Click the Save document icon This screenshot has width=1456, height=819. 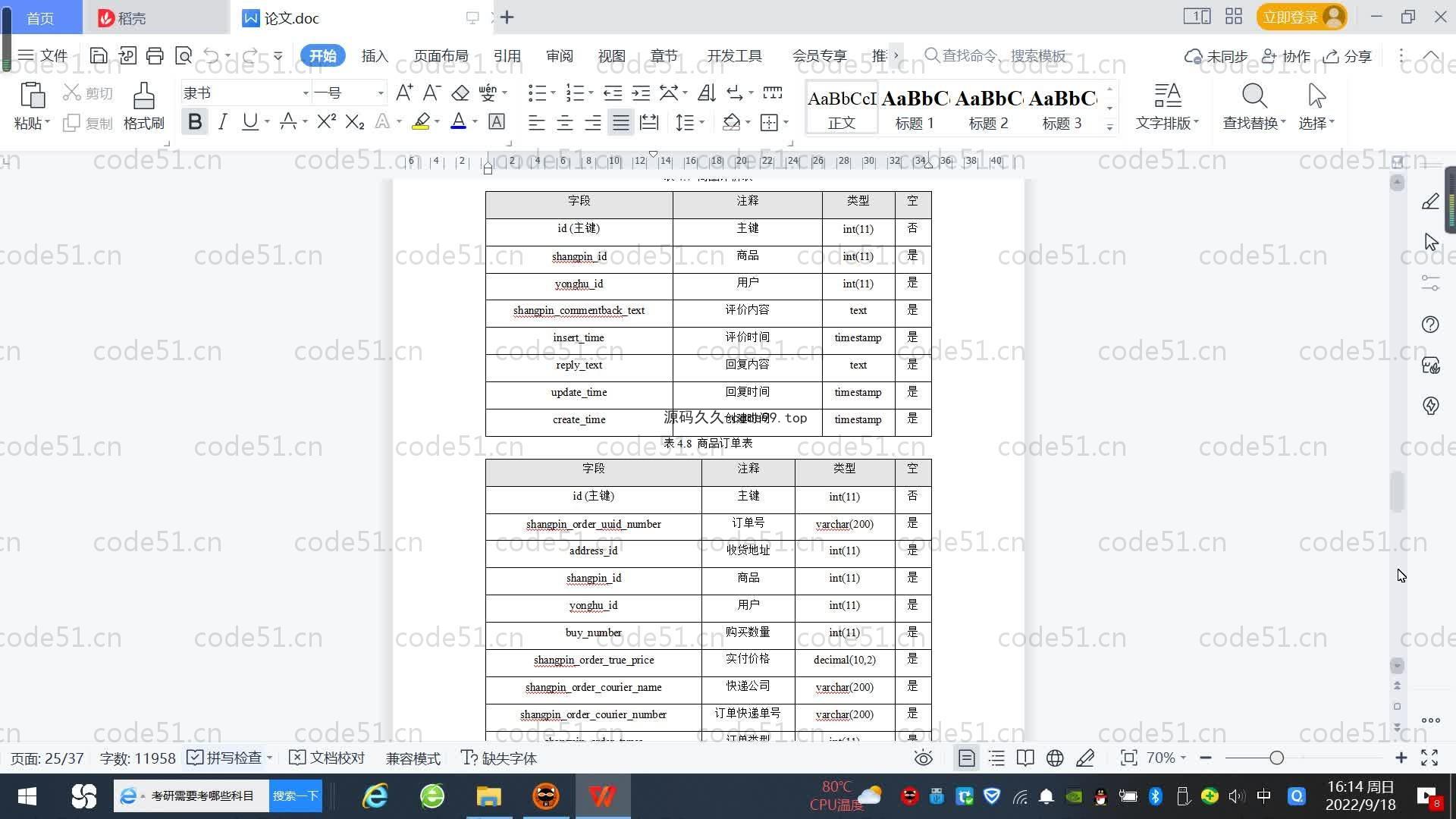[x=98, y=55]
